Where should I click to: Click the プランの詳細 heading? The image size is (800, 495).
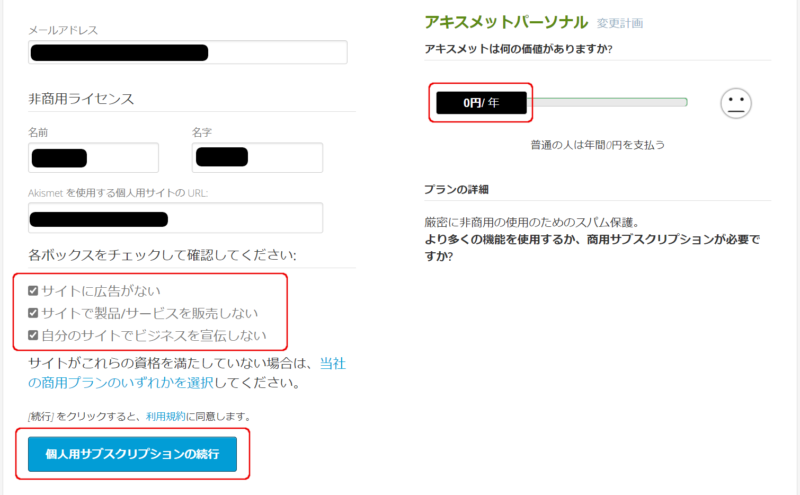(x=457, y=190)
